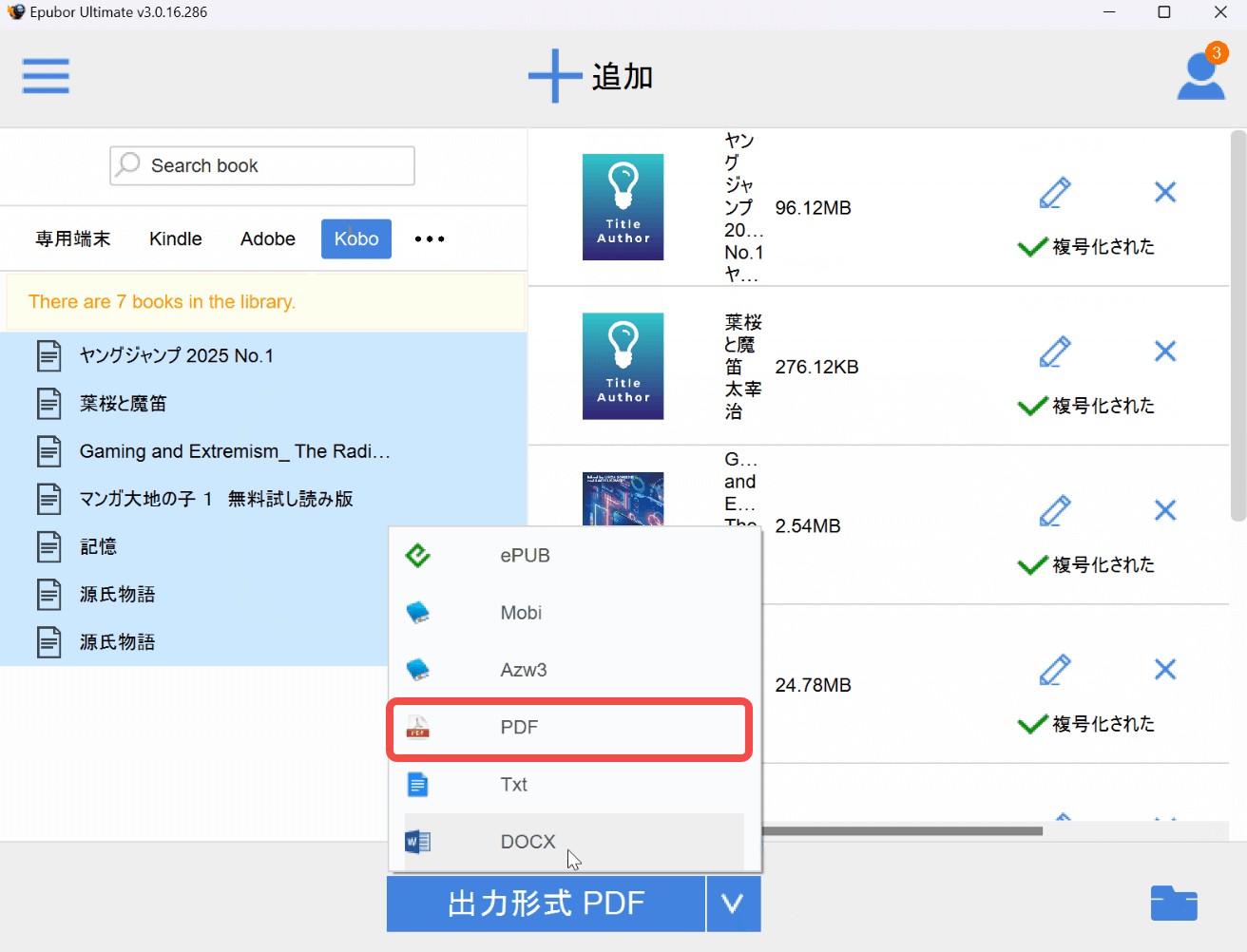Pick DOCX as output format
The height and width of the screenshot is (952, 1247).
pos(528,842)
